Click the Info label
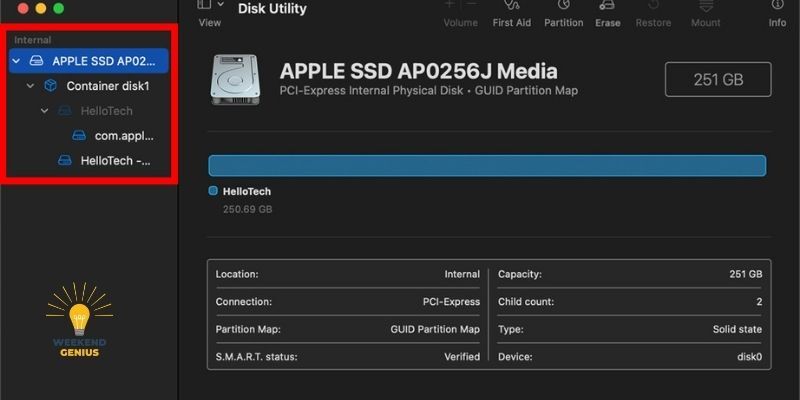Viewport: 800px width, 400px height. (777, 23)
